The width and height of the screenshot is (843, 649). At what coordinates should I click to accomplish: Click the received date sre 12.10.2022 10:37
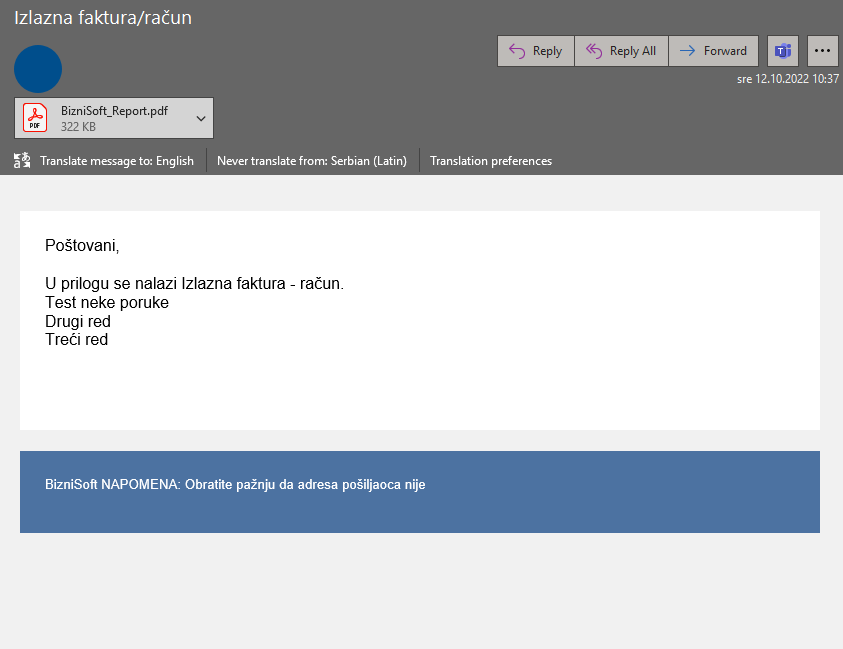787,79
